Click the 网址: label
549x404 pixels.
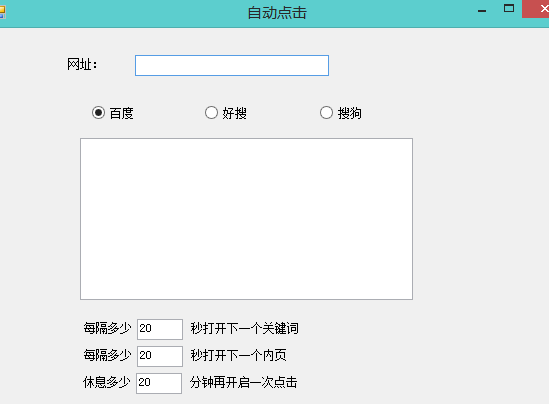[x=82, y=64]
